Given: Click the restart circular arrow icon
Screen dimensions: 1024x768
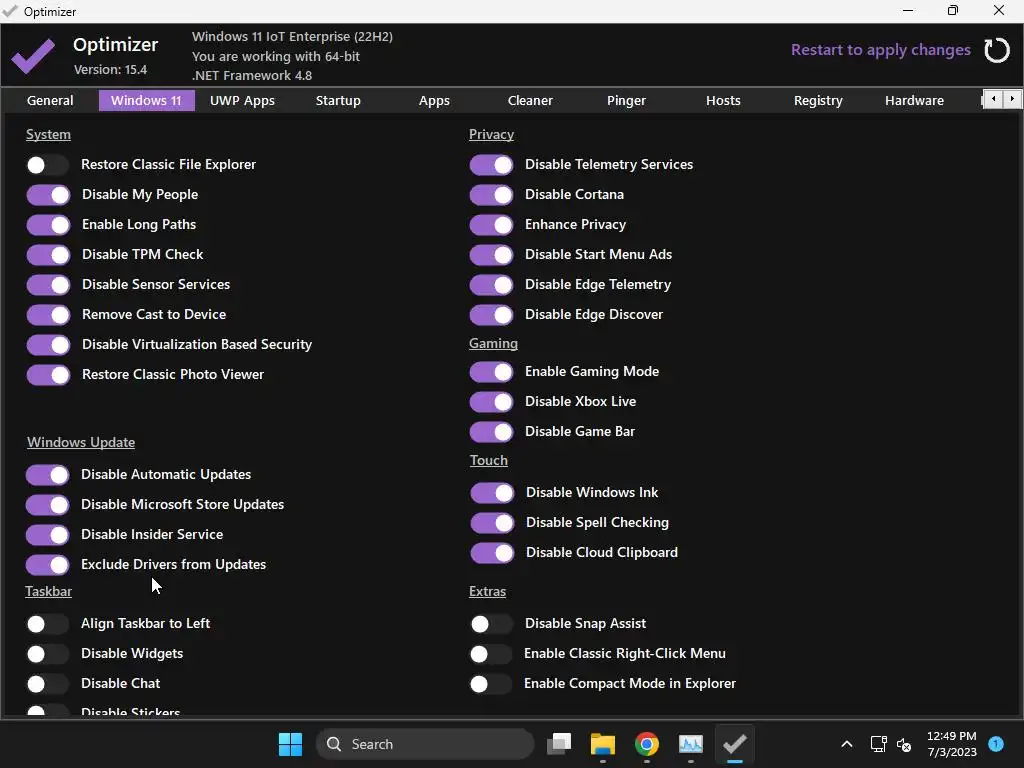Looking at the screenshot, I should pyautogui.click(x=997, y=50).
